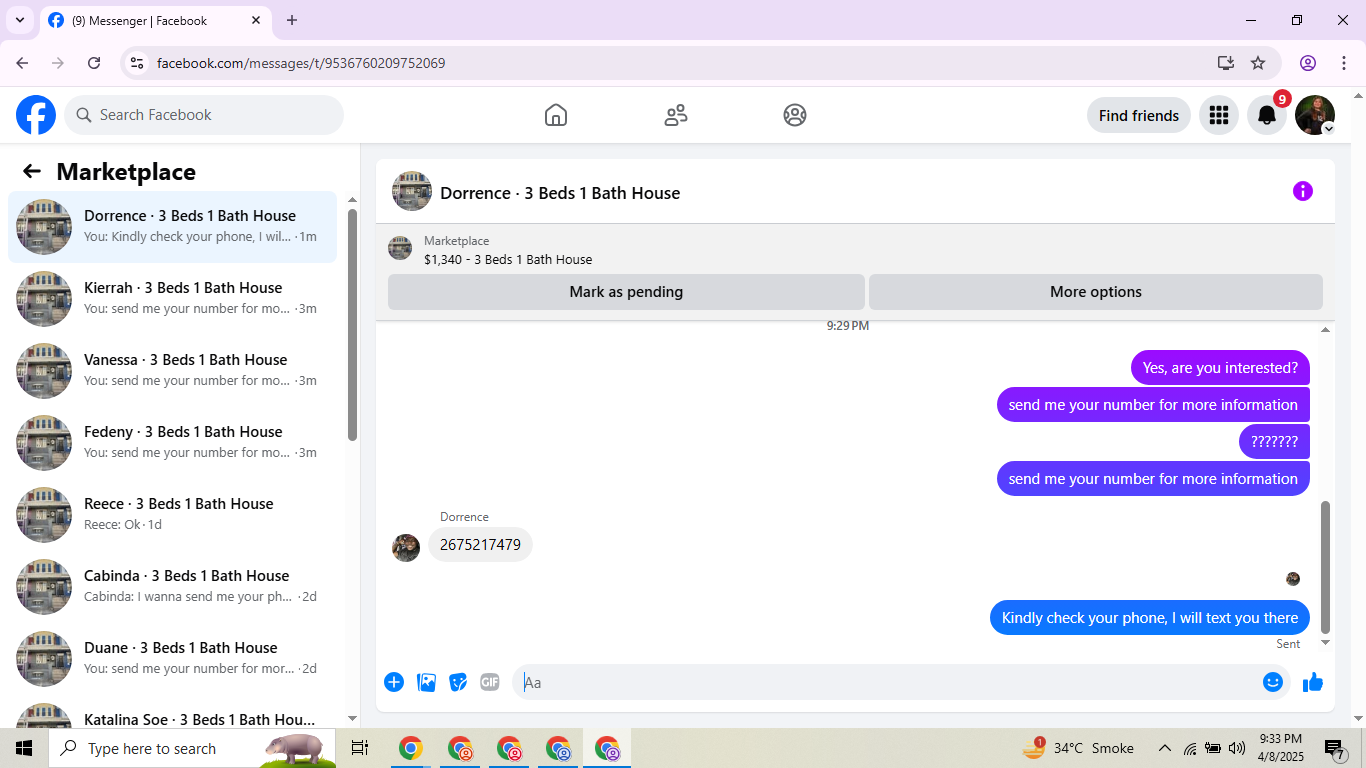Open Fedeny 3 Beds 1 Bath House chat
Screen dimensions: 1366x768
pos(172,443)
